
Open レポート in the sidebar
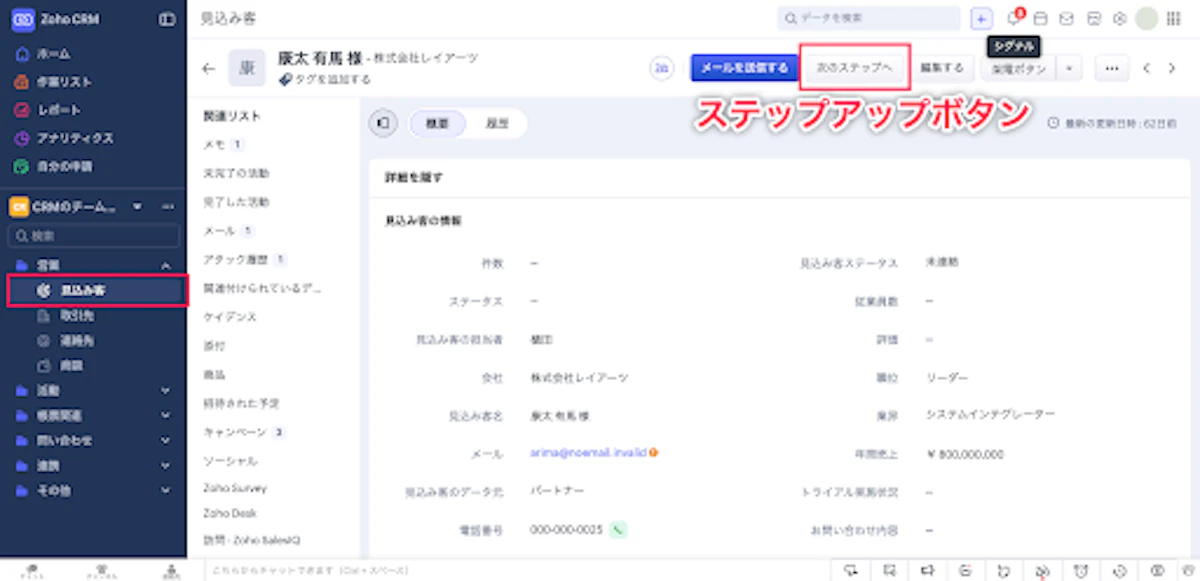58,109
